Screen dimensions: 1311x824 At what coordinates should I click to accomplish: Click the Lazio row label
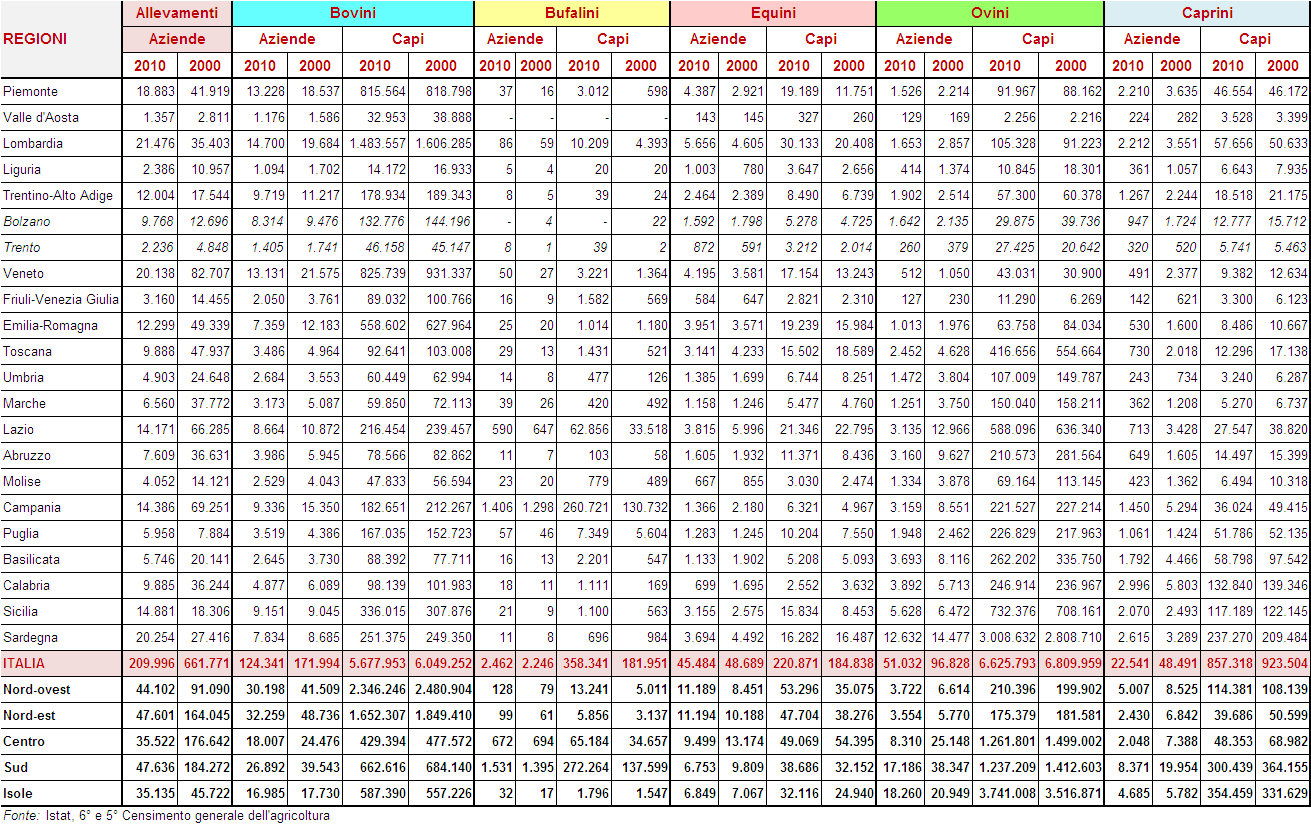[x=19, y=430]
